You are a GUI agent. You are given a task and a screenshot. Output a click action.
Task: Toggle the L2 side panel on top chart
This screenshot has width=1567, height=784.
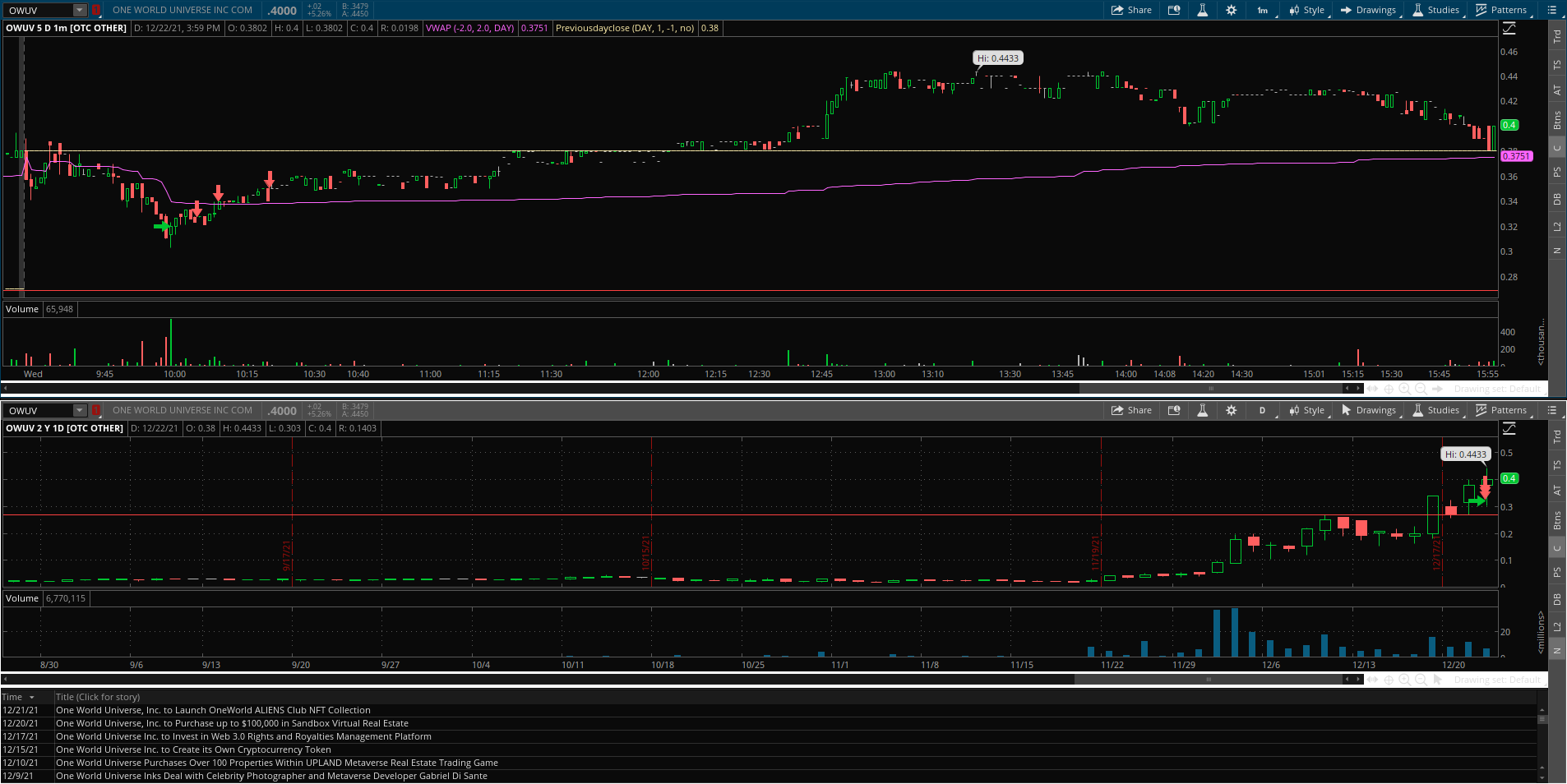[1557, 227]
